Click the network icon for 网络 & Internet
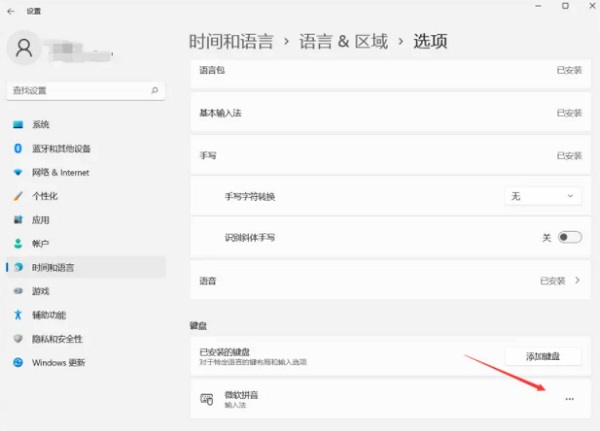 [18, 172]
